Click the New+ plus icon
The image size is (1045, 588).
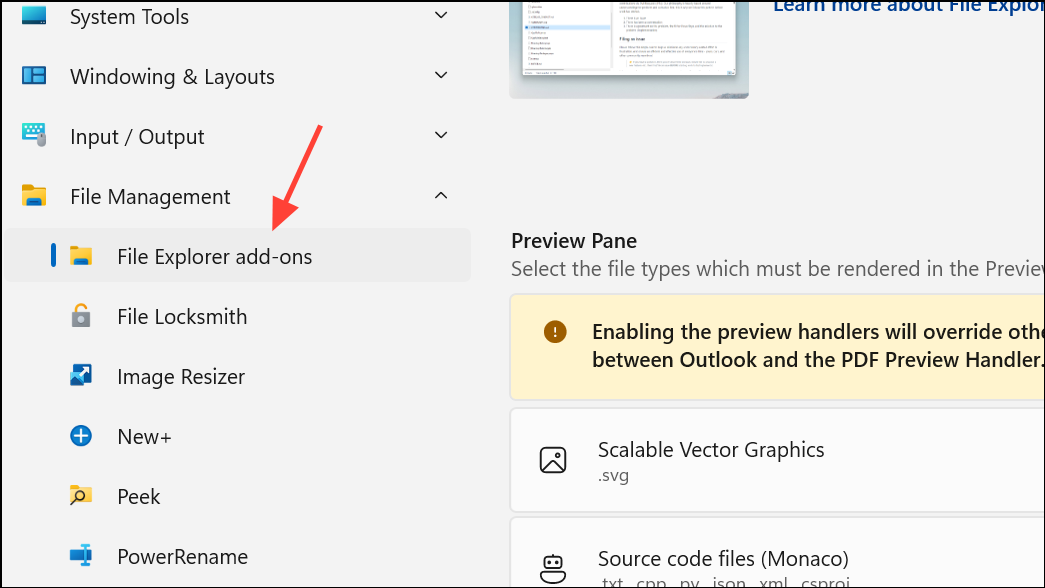[82, 436]
